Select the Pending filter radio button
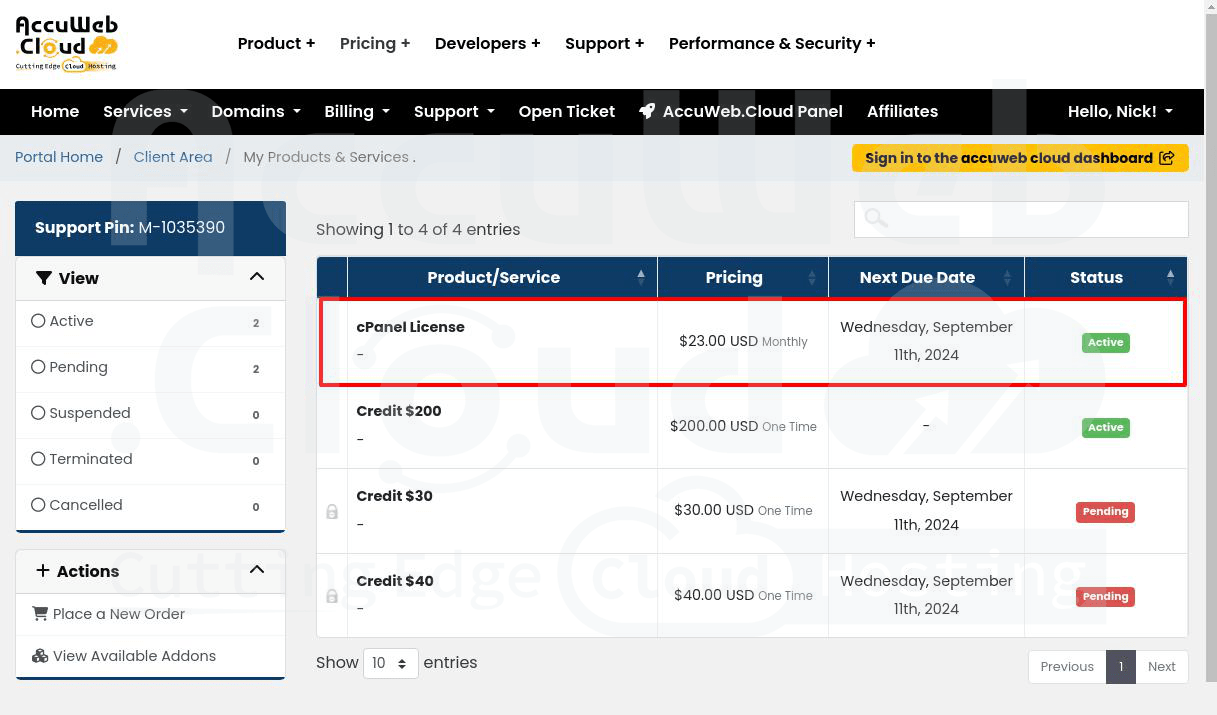Viewport: 1217px width, 715px height. (x=38, y=367)
